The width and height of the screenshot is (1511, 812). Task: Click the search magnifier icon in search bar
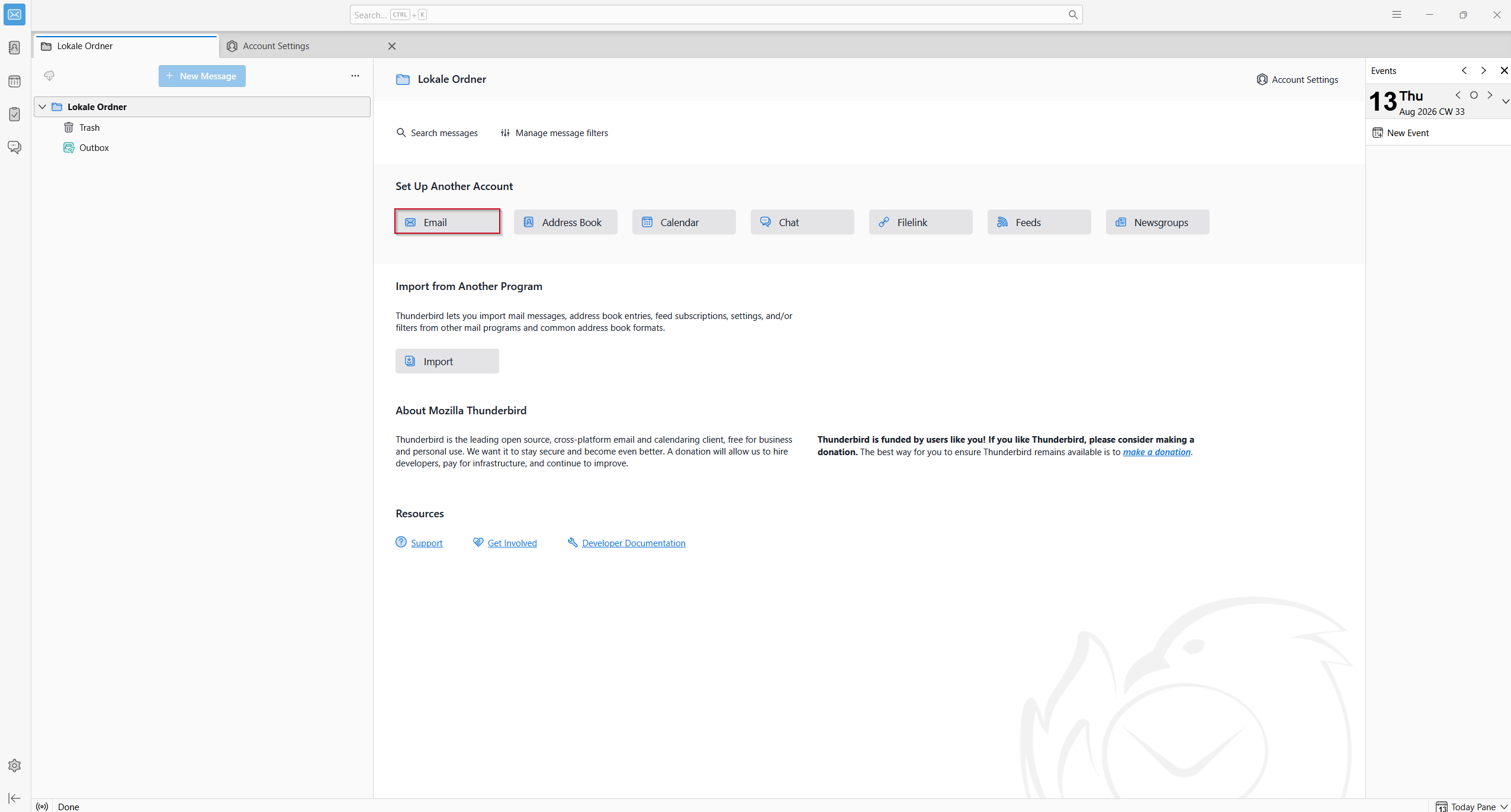pos(1073,15)
